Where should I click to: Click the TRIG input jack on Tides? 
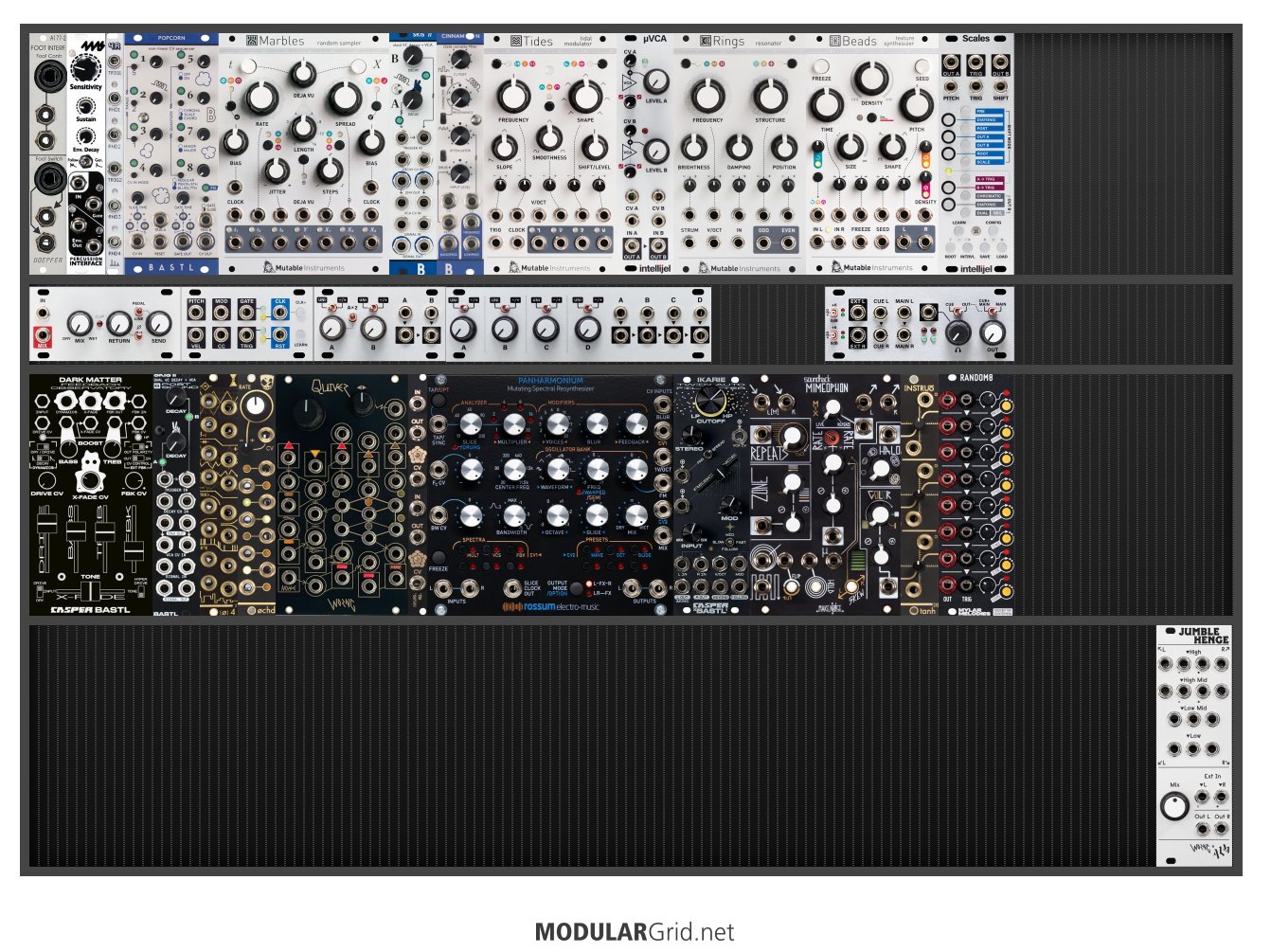[x=495, y=243]
